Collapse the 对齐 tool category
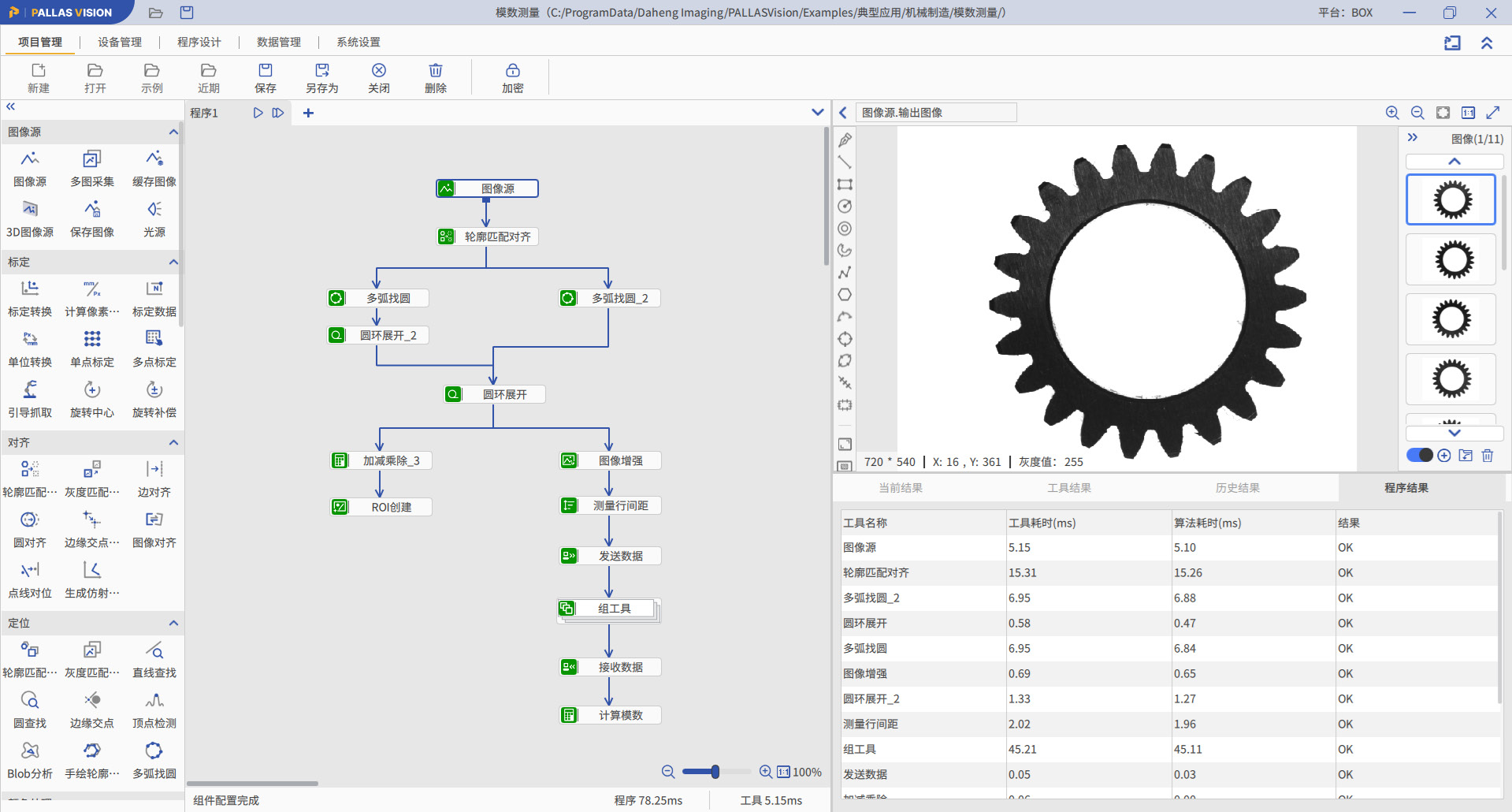Viewport: 1512px width, 812px height. pyautogui.click(x=173, y=442)
